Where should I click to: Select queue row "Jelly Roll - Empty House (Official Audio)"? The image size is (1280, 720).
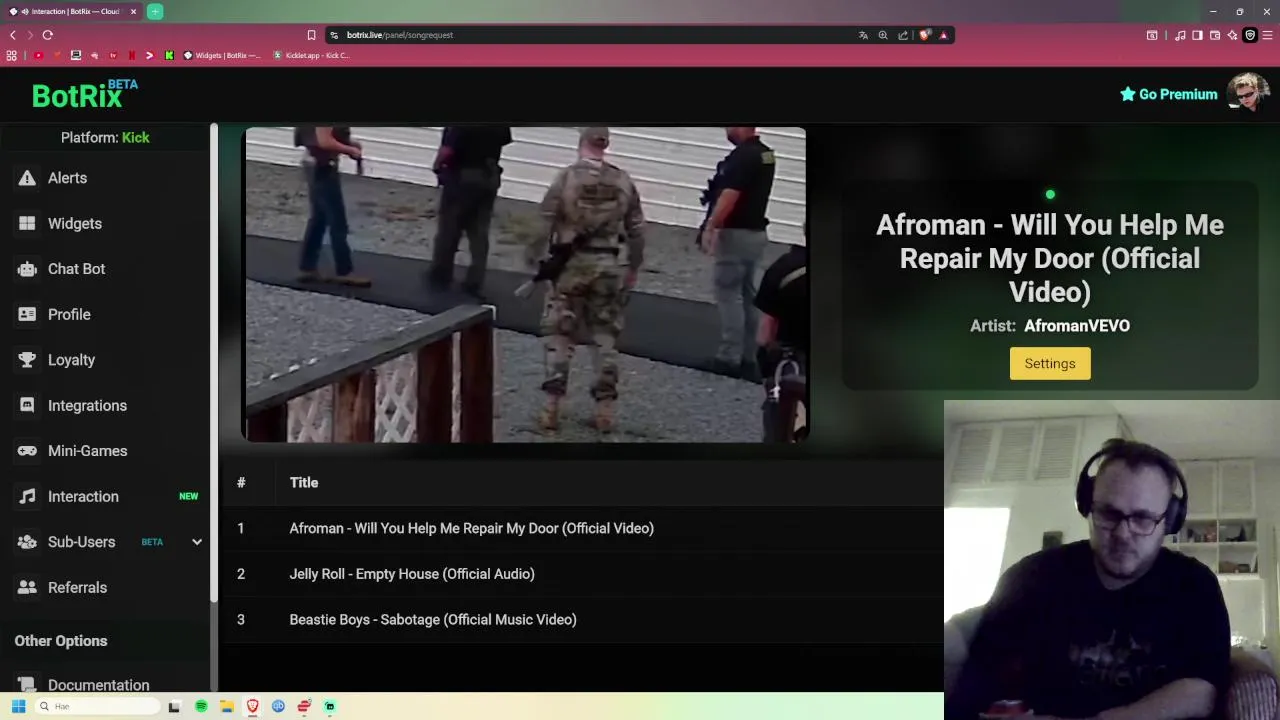coord(582,574)
